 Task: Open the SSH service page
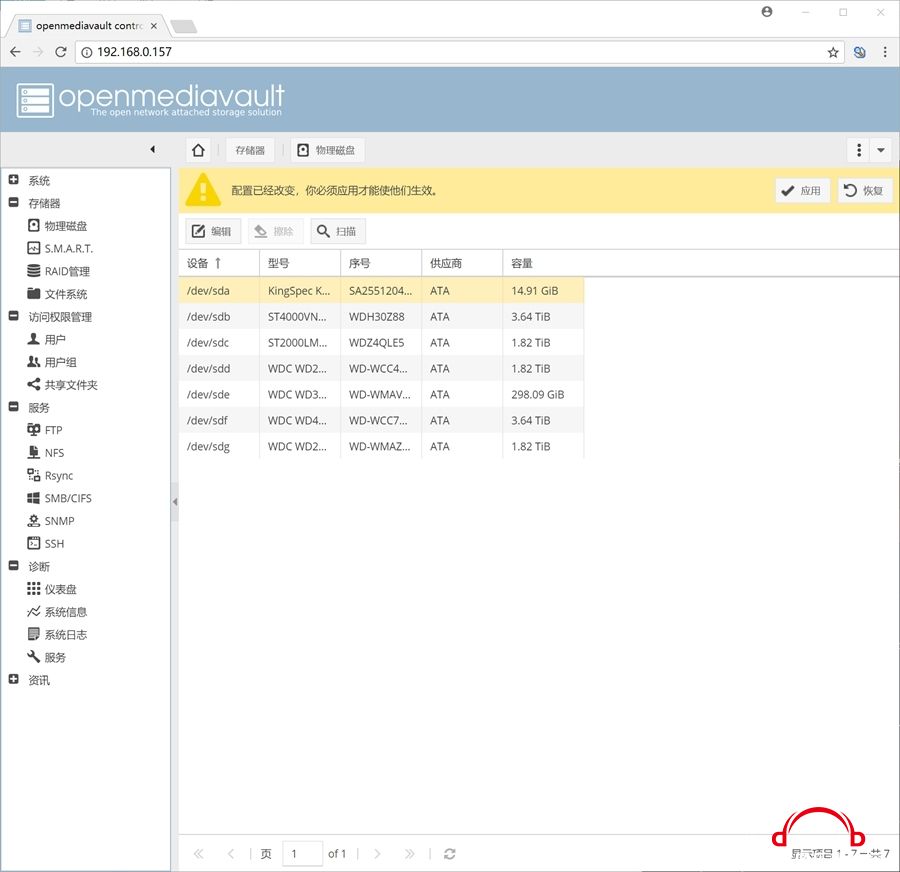[x=46, y=544]
